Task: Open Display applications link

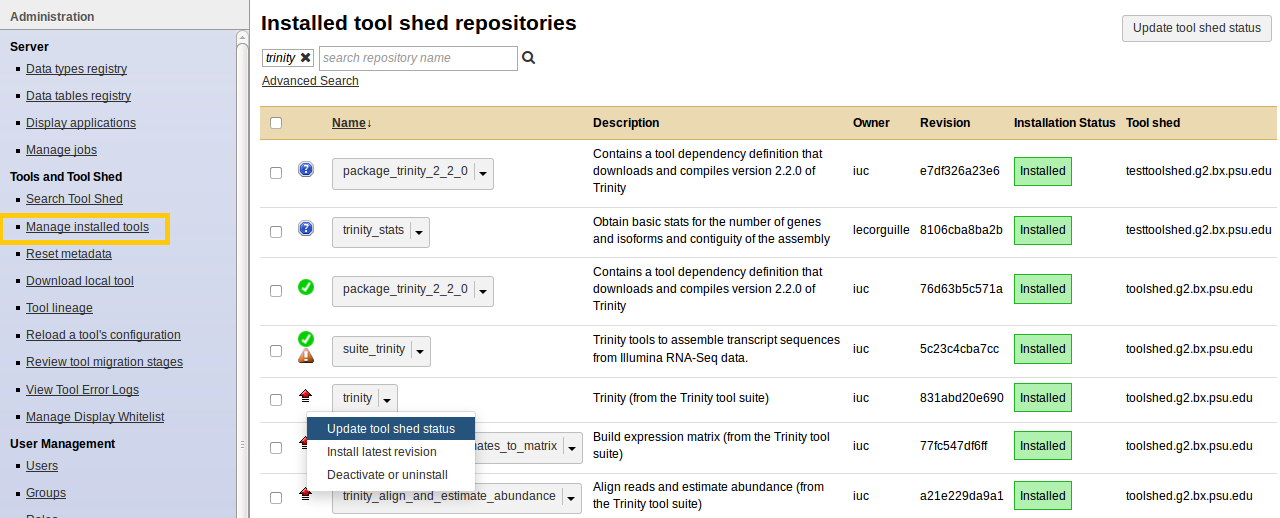Action: coord(81,123)
